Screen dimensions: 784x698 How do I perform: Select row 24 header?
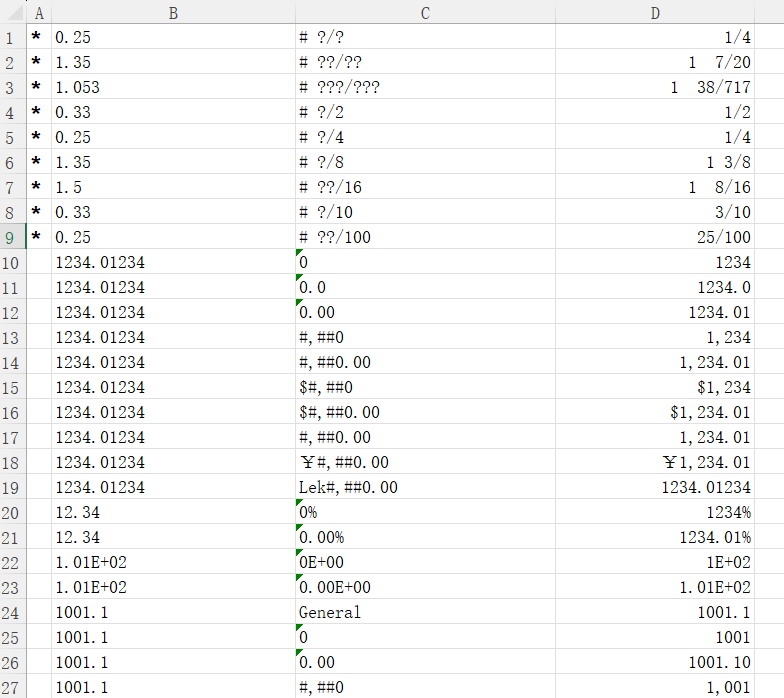click(x=12, y=612)
